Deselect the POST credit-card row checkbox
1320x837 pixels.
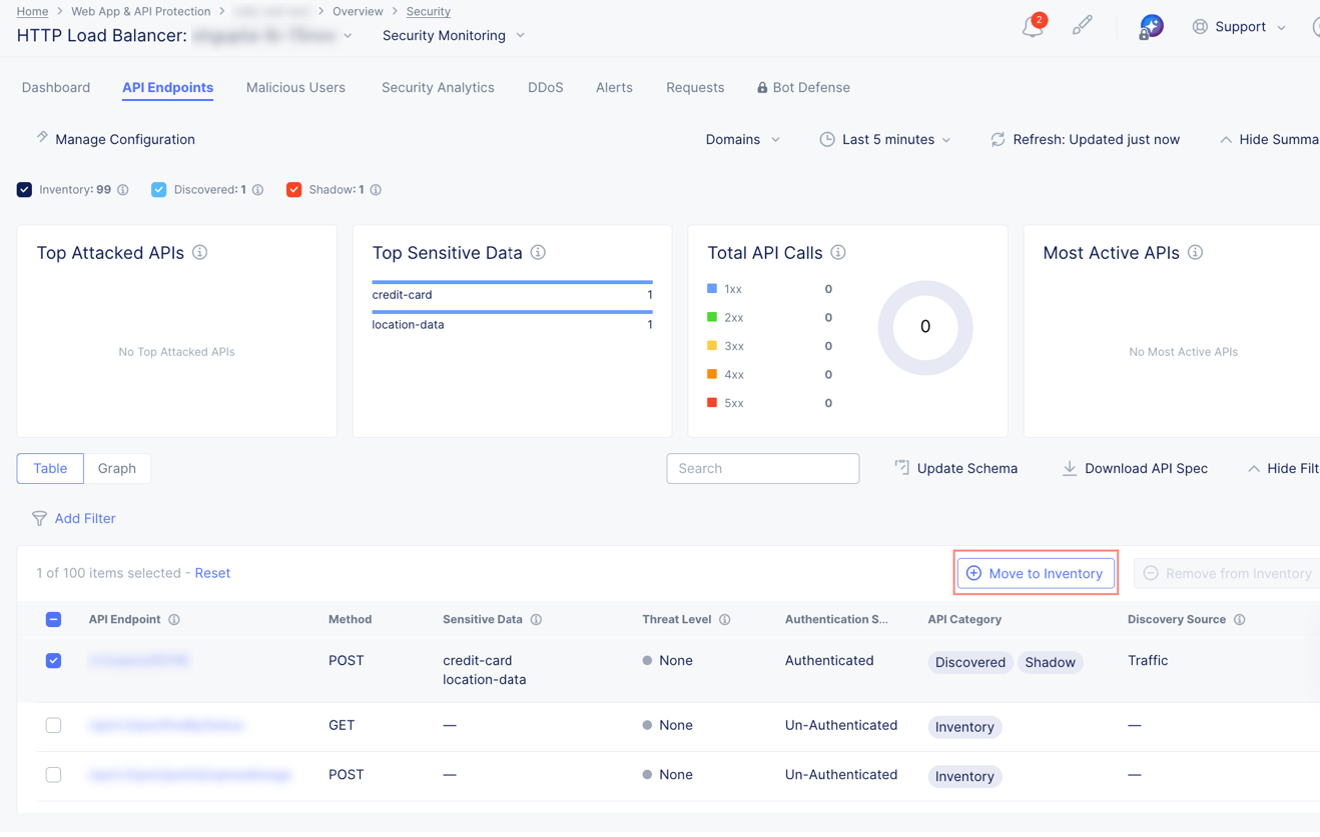(54, 661)
